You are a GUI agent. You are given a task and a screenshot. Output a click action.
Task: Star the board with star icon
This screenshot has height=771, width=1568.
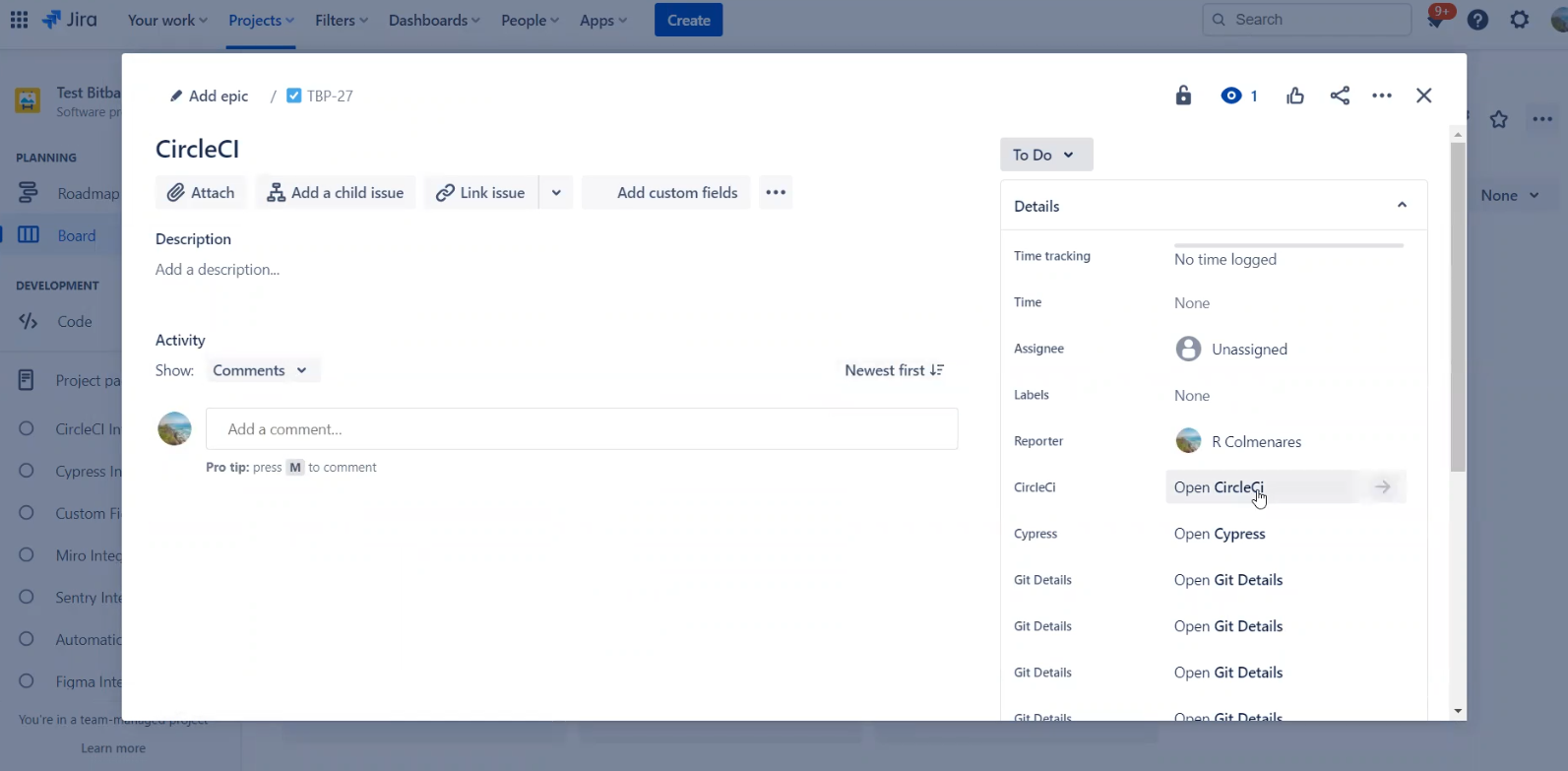1499,119
